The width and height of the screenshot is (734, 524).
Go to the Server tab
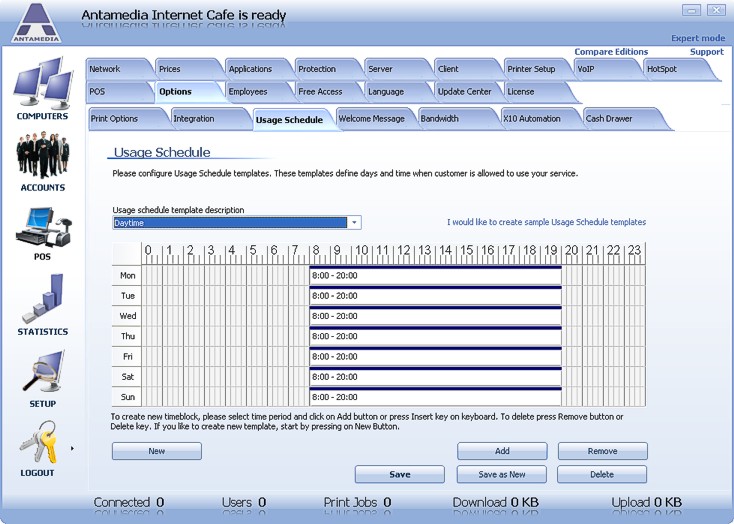[397, 69]
